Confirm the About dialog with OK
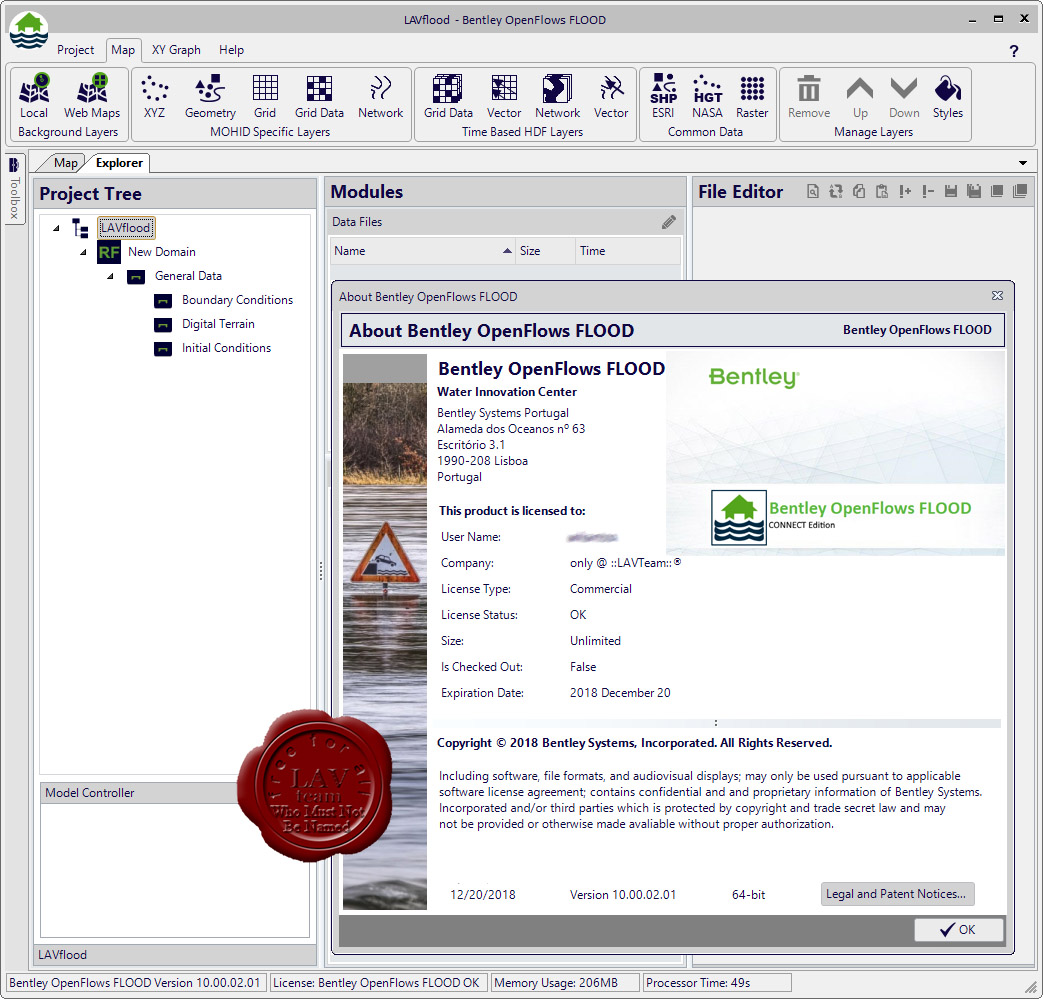 point(959,930)
